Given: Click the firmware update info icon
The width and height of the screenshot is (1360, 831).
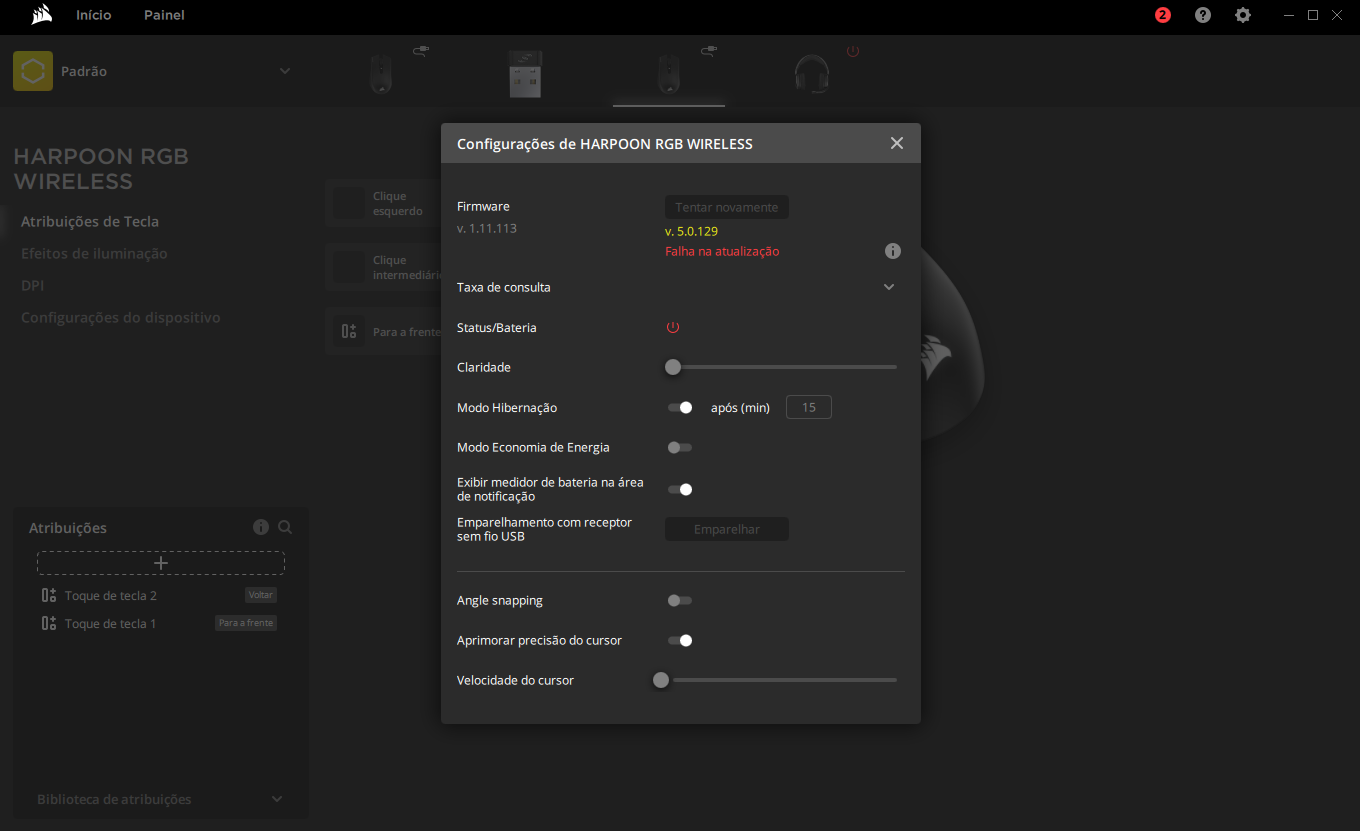Looking at the screenshot, I should coord(893,251).
